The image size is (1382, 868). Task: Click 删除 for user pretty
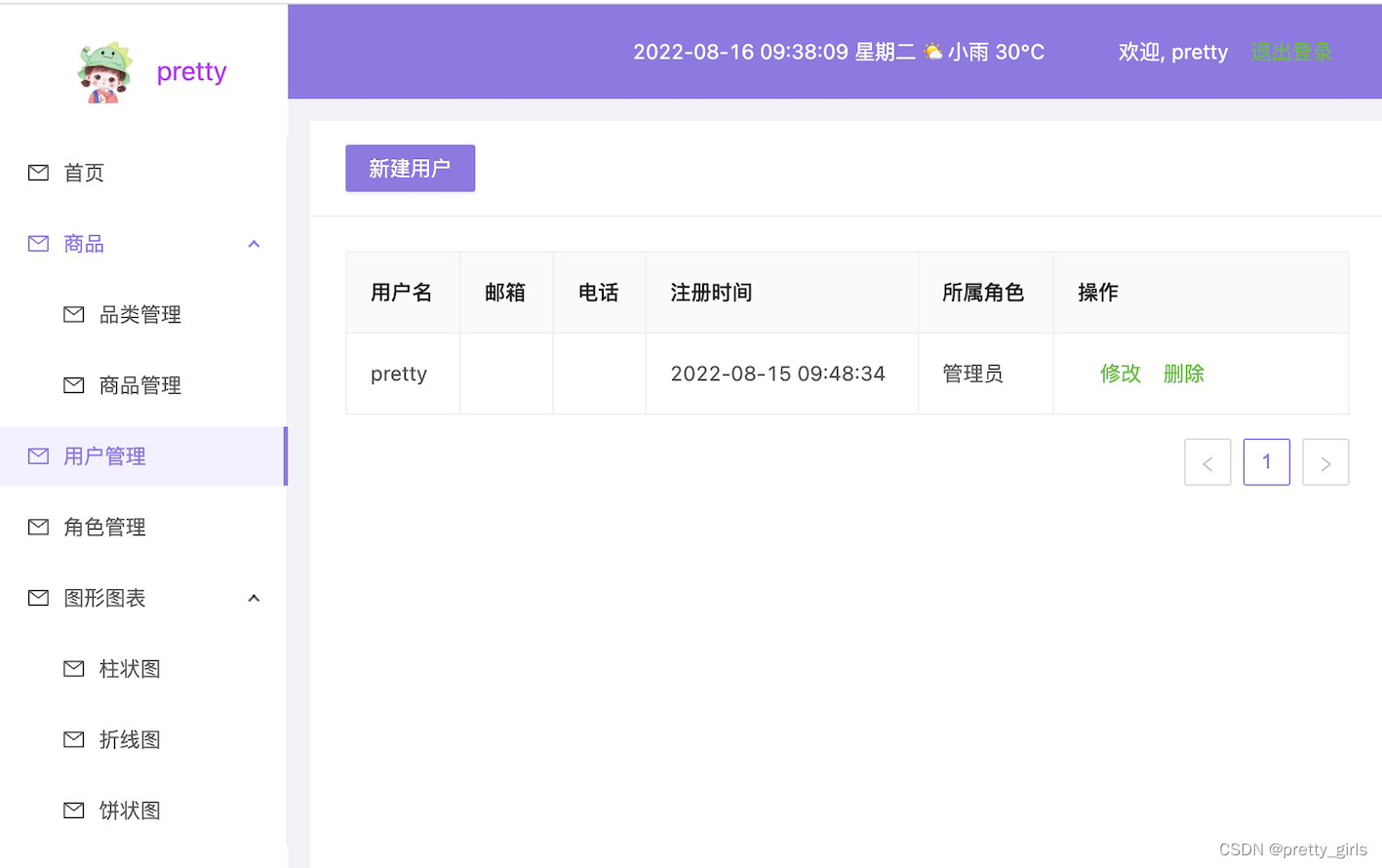point(1184,374)
